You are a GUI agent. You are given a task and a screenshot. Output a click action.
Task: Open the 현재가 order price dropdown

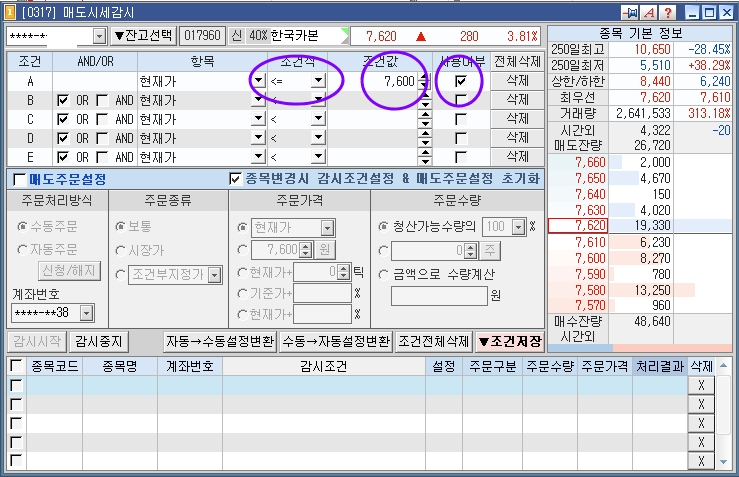coord(328,229)
